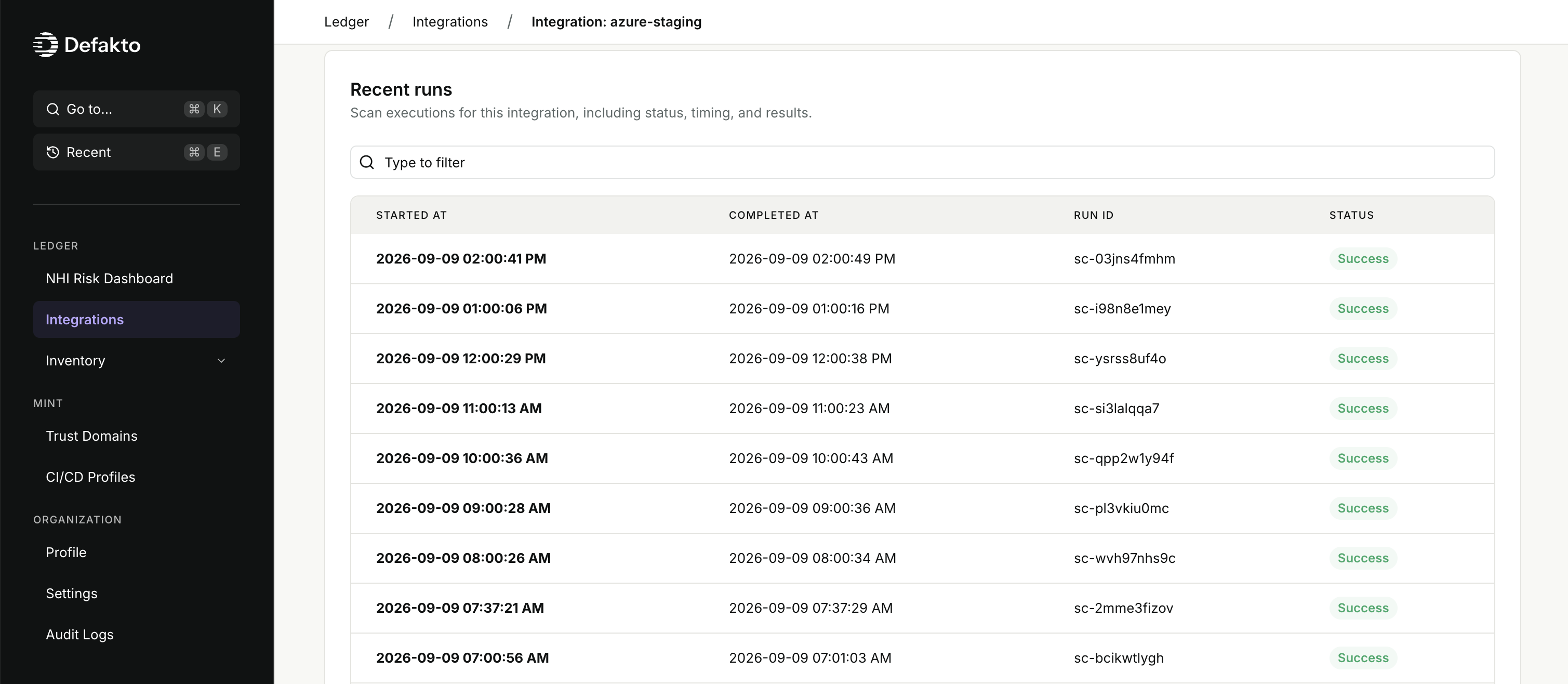
Task: Click run ID sc-si3lalqqa7
Action: (x=1117, y=409)
